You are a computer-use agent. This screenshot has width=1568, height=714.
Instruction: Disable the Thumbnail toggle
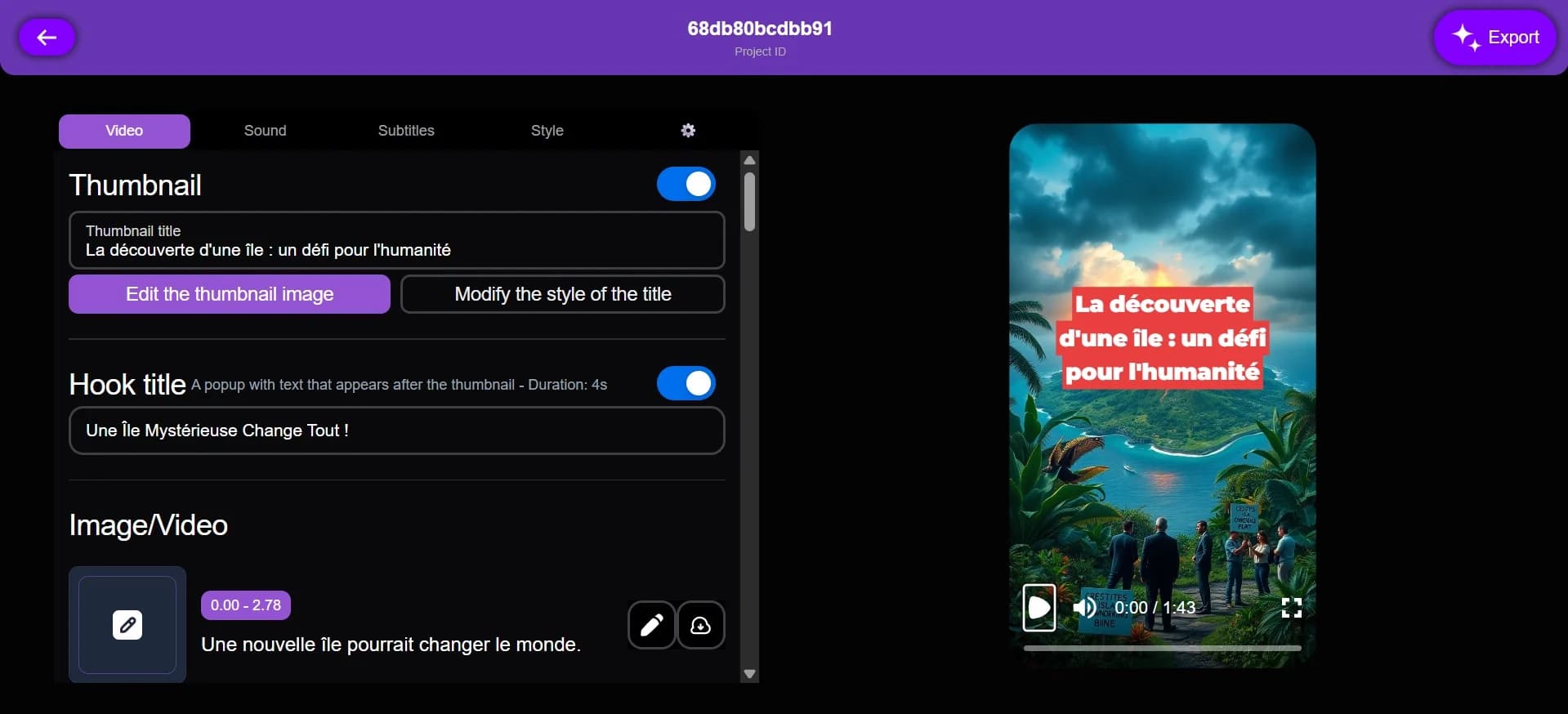click(x=686, y=185)
